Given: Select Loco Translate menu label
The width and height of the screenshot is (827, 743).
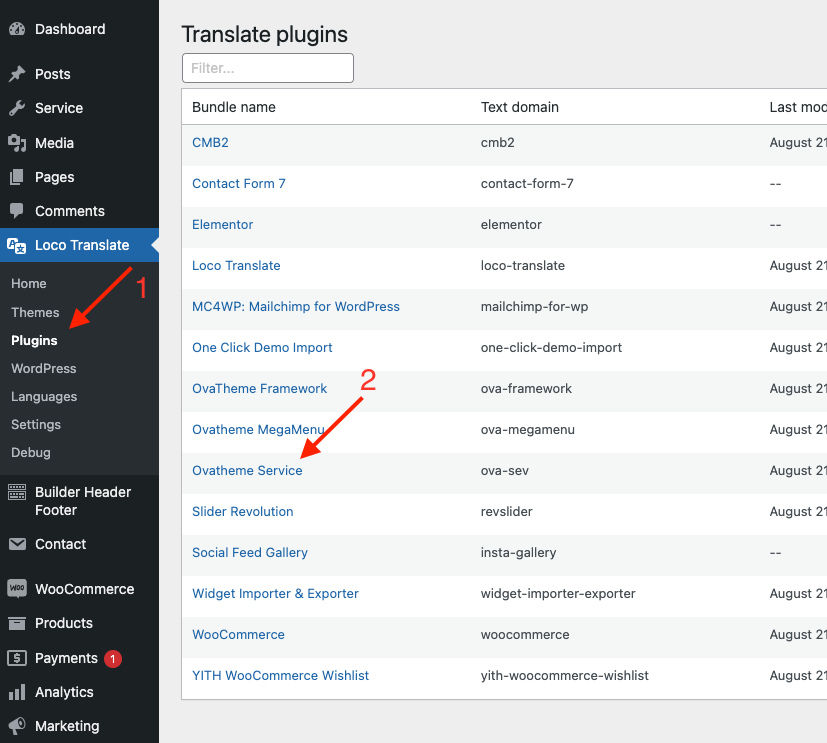Looking at the screenshot, I should point(82,245).
